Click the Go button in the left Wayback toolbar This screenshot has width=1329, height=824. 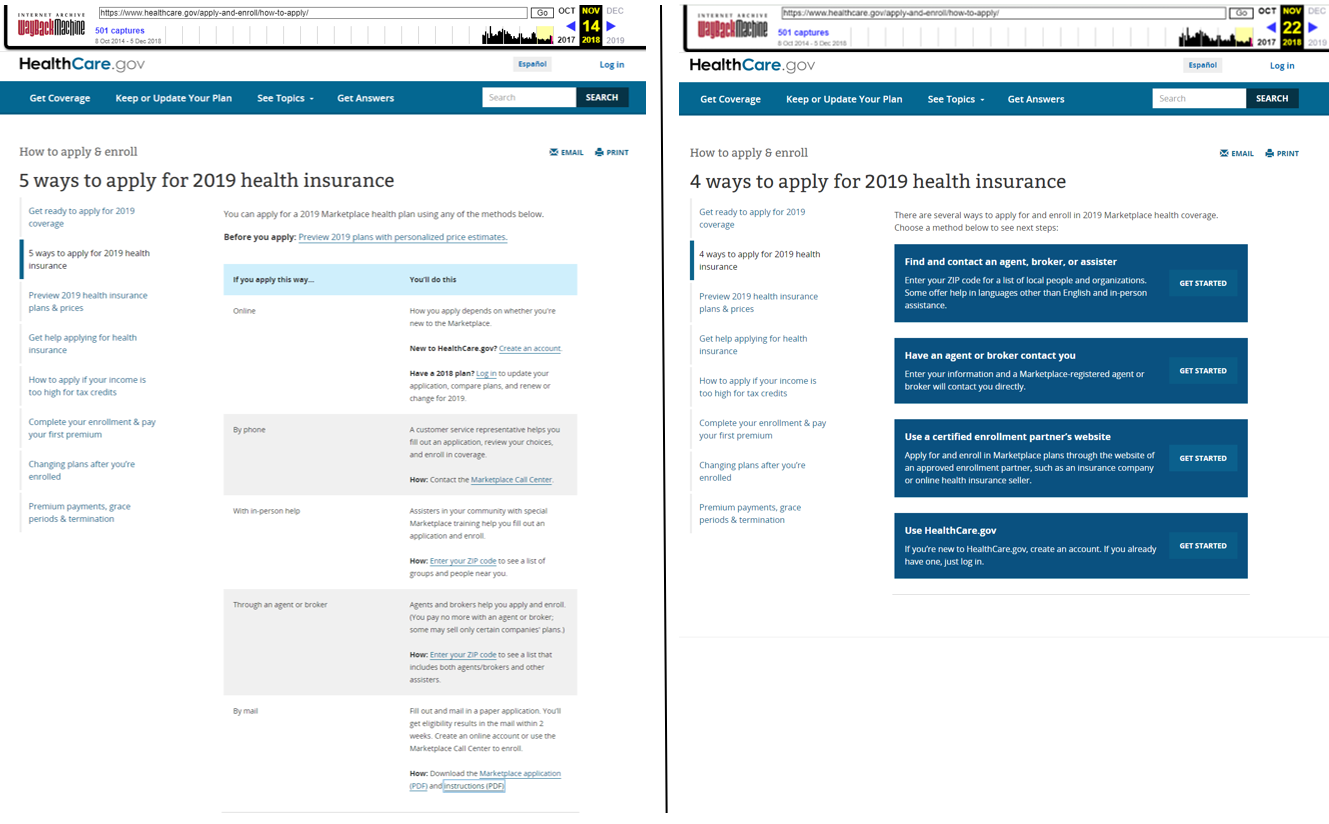pos(541,13)
